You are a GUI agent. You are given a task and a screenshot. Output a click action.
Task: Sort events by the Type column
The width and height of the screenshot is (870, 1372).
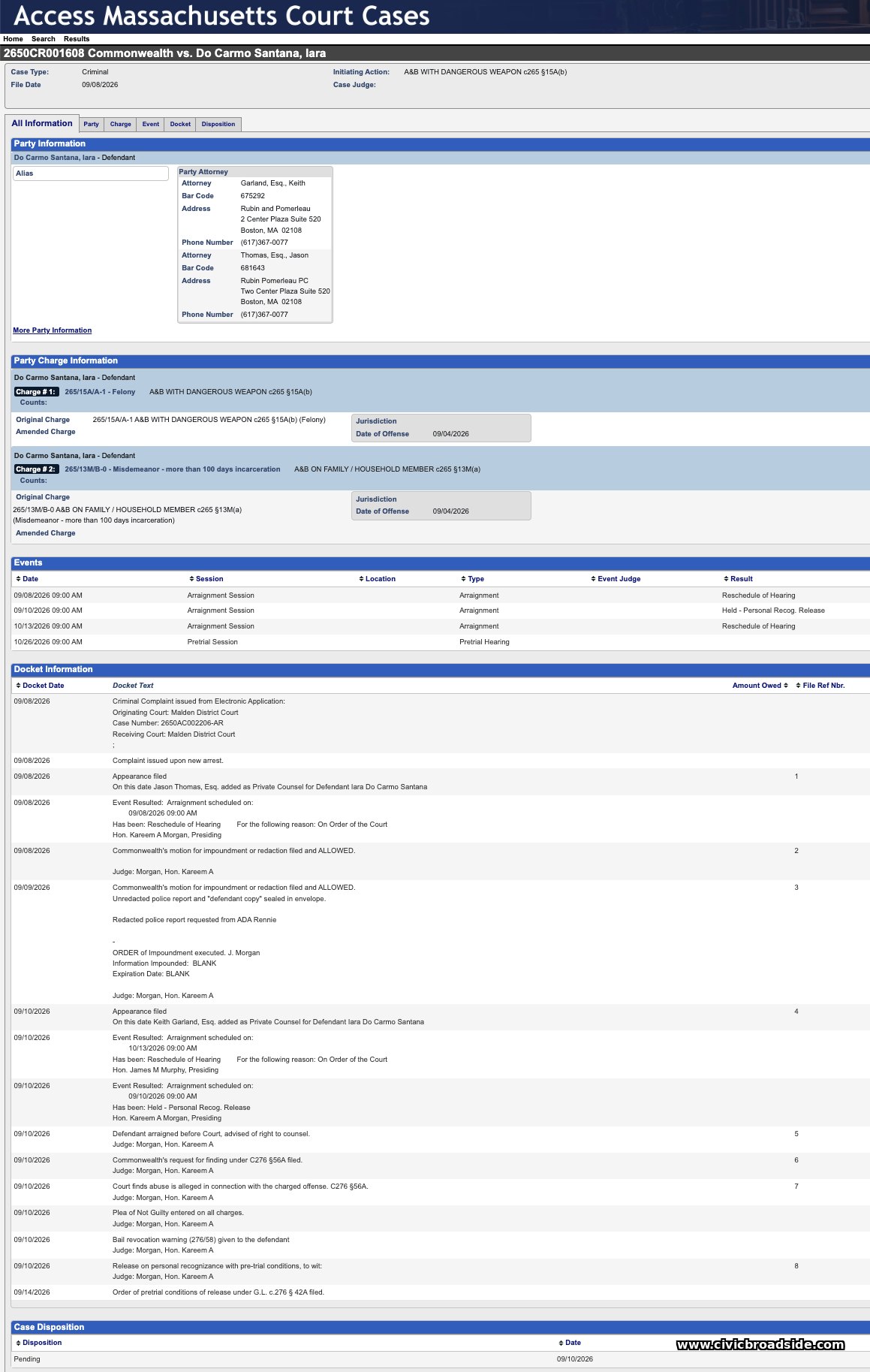[x=473, y=579]
